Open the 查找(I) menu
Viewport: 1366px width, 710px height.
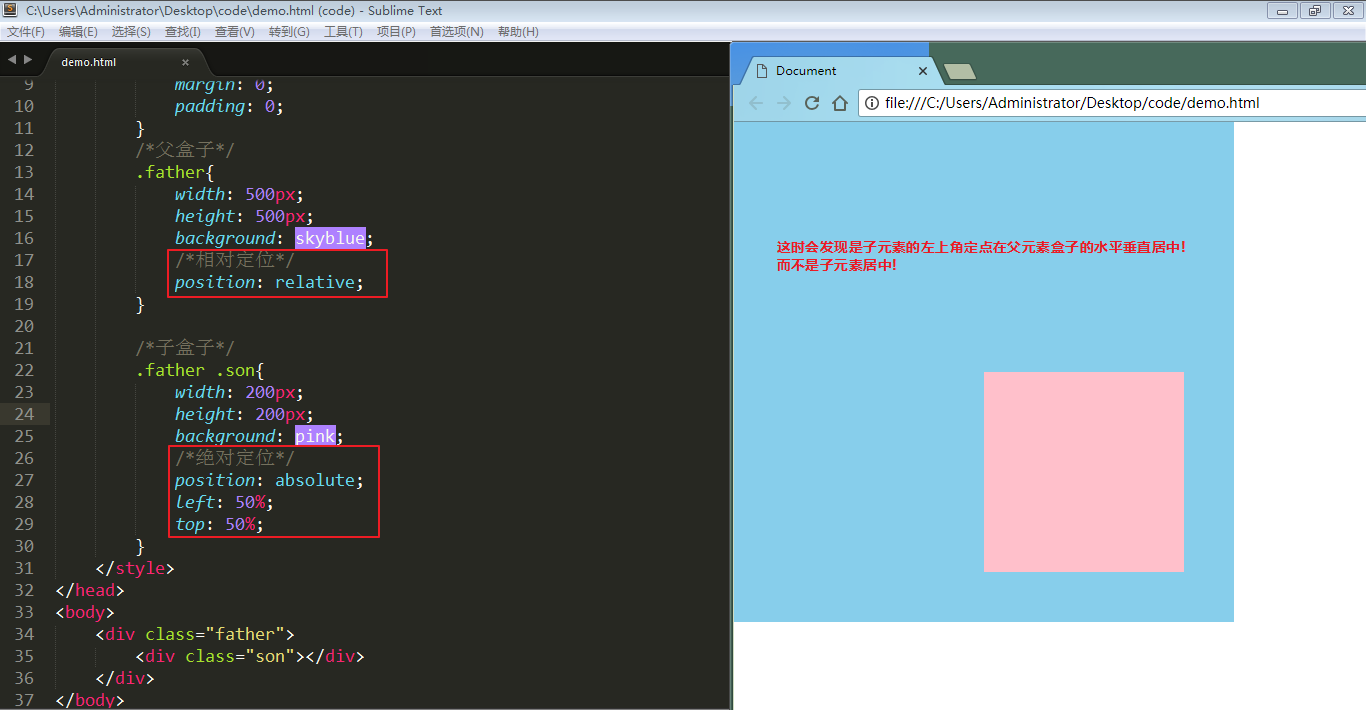183,32
